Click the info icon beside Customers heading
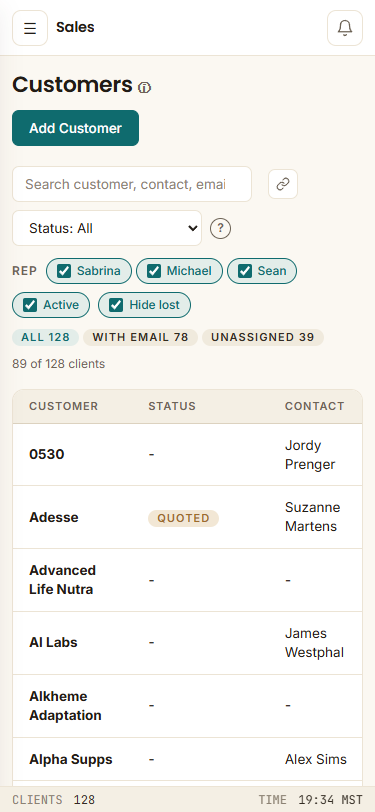 click(x=145, y=88)
